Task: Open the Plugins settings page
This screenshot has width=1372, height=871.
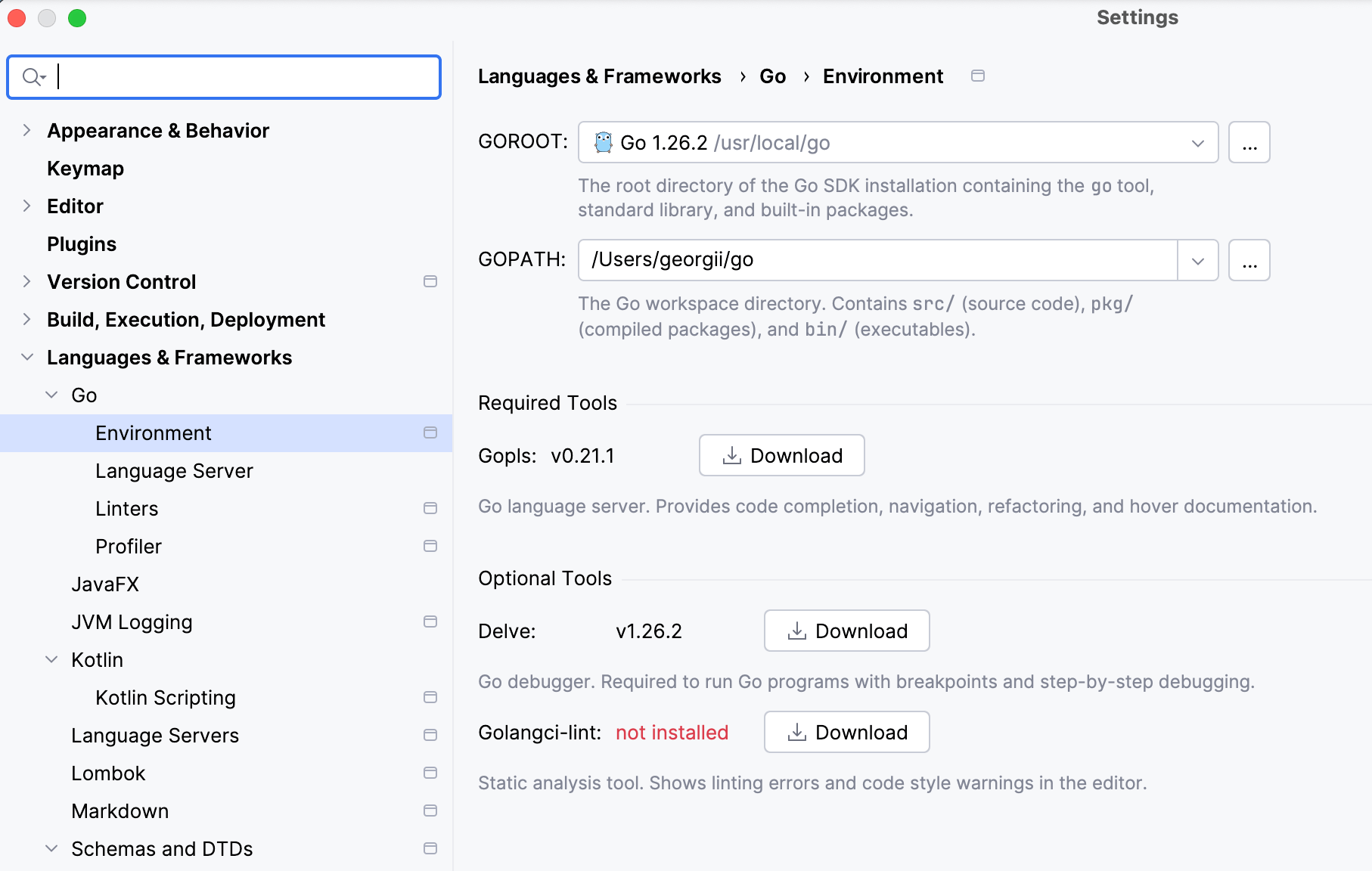Action: coord(82,244)
